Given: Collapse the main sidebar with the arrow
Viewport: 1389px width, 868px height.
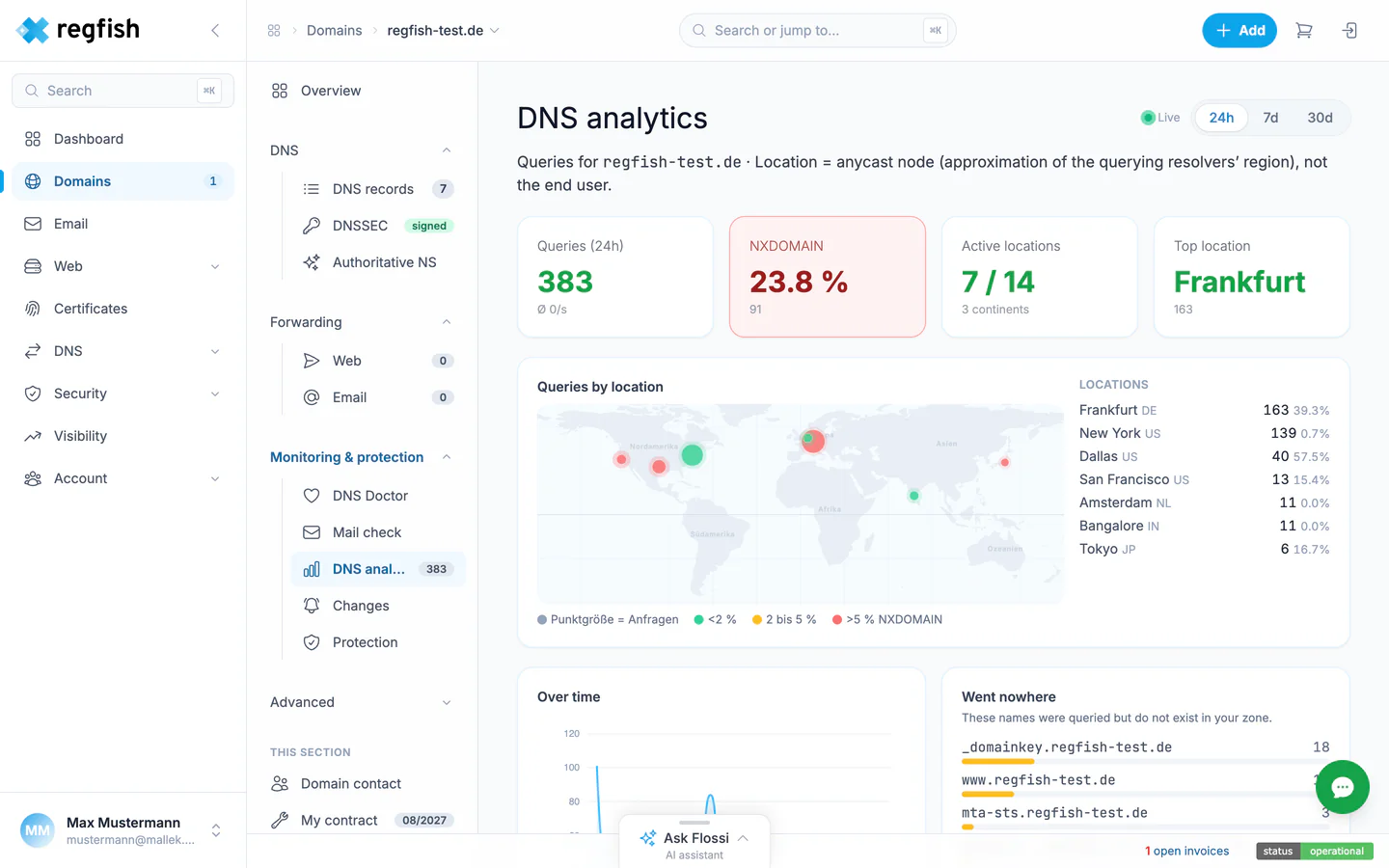Looking at the screenshot, I should (215, 31).
